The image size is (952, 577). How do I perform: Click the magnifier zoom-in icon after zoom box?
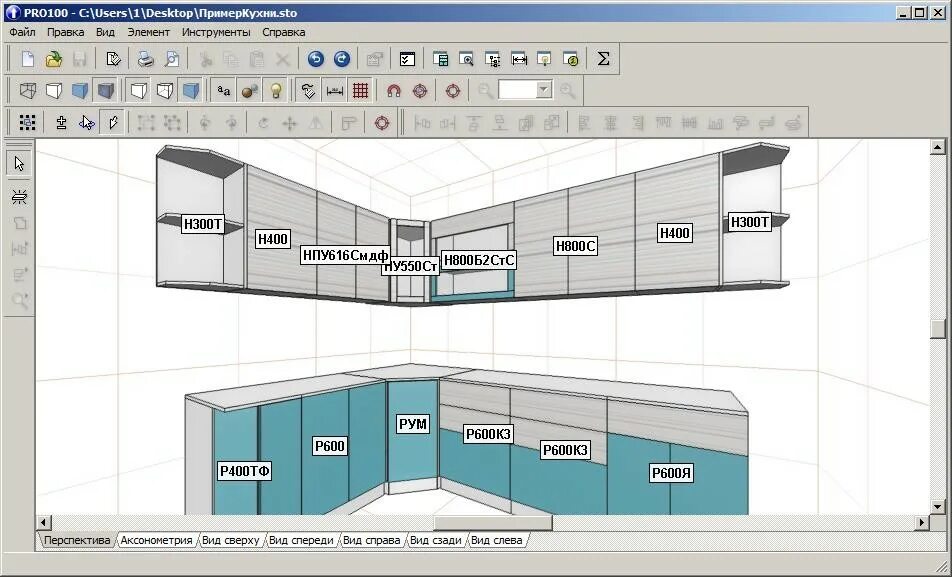click(567, 91)
